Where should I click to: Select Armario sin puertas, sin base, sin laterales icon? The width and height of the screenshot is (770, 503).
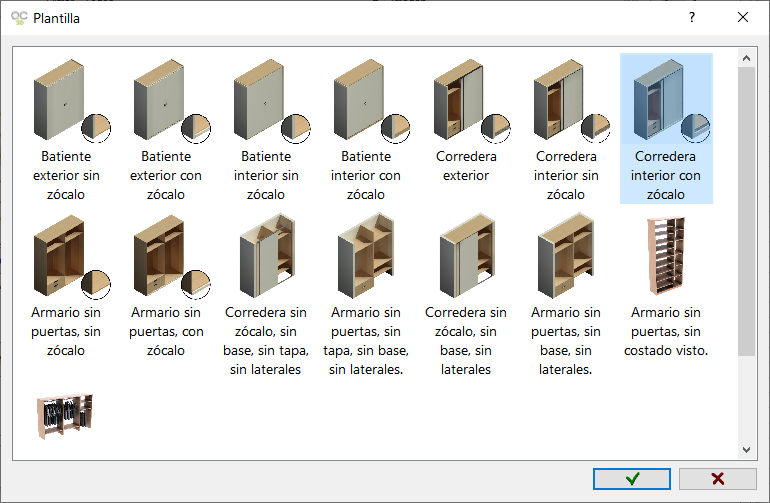tap(566, 255)
